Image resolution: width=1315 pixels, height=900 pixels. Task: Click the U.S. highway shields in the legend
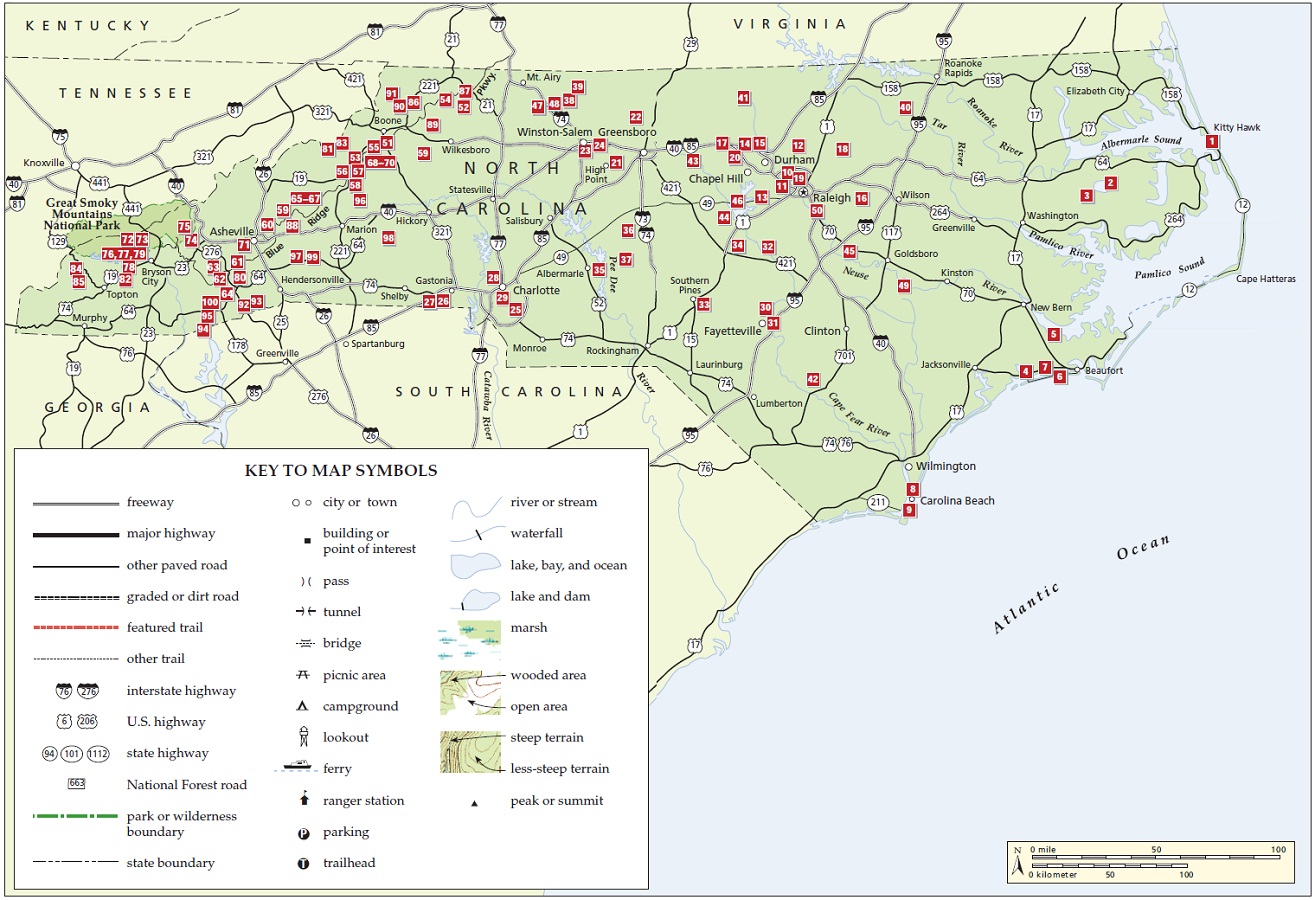(76, 722)
